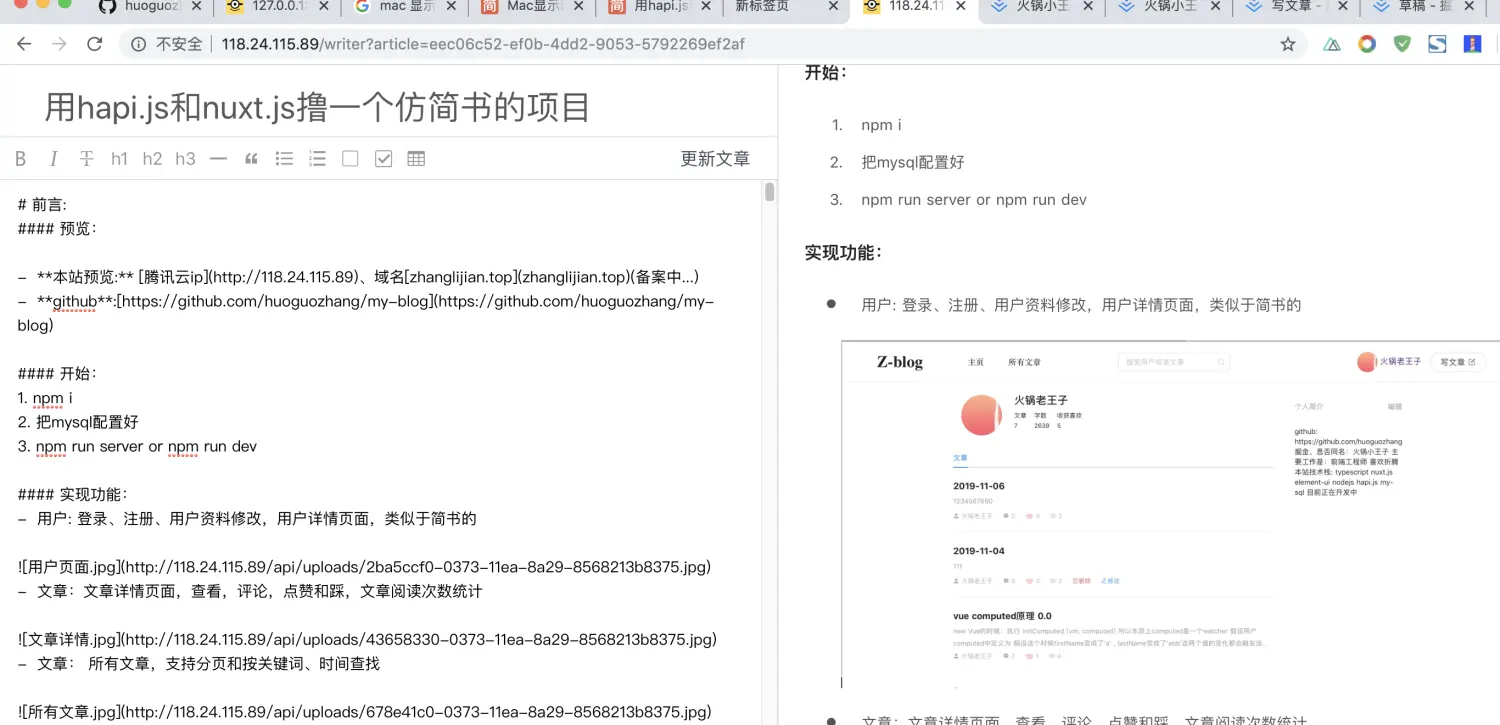Switch to 用hapi.js Jianshu tab
Image resolution: width=1500 pixels, height=725 pixels.
(658, 7)
